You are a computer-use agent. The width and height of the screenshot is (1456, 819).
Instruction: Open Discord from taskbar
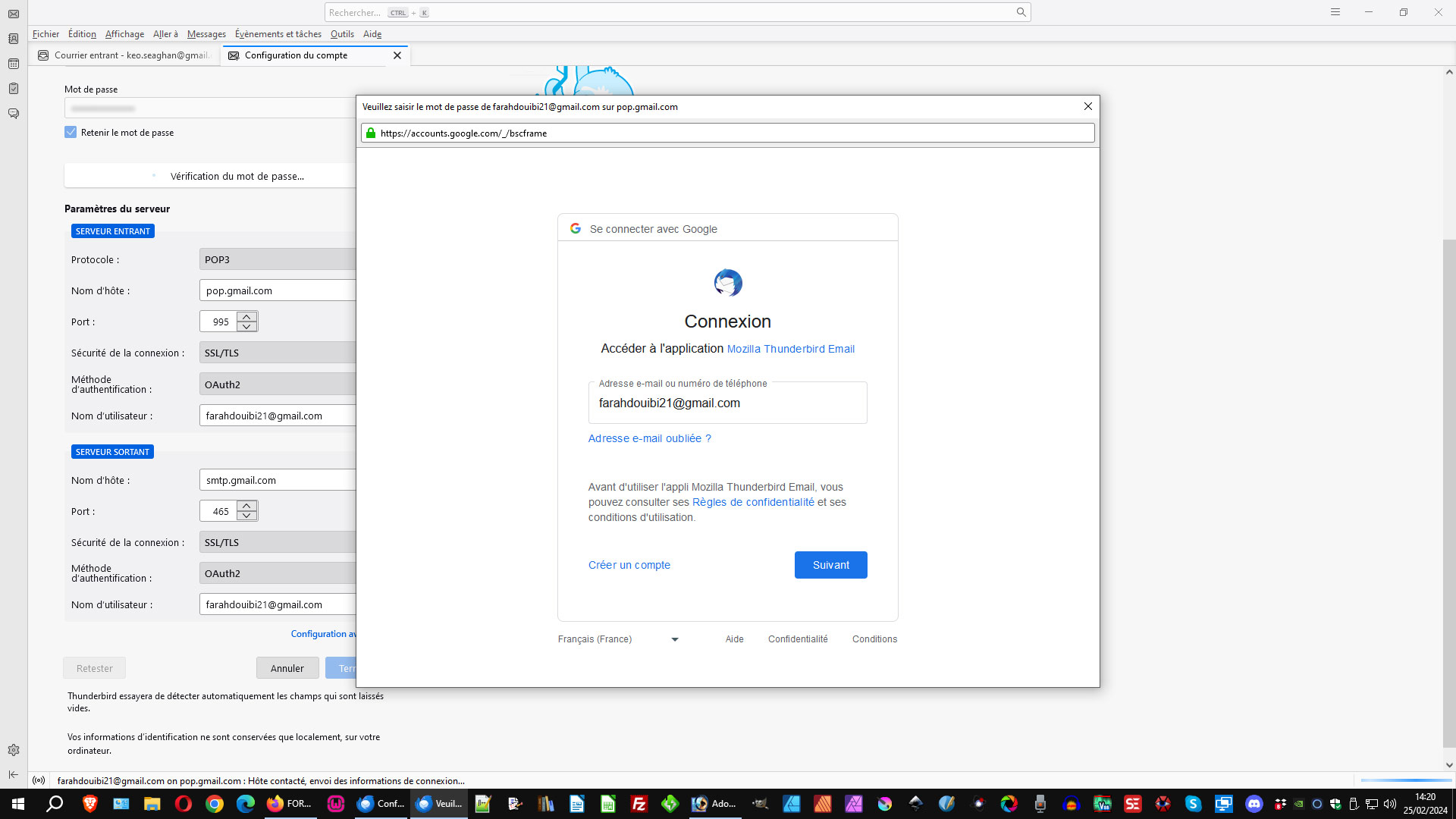tap(1254, 804)
